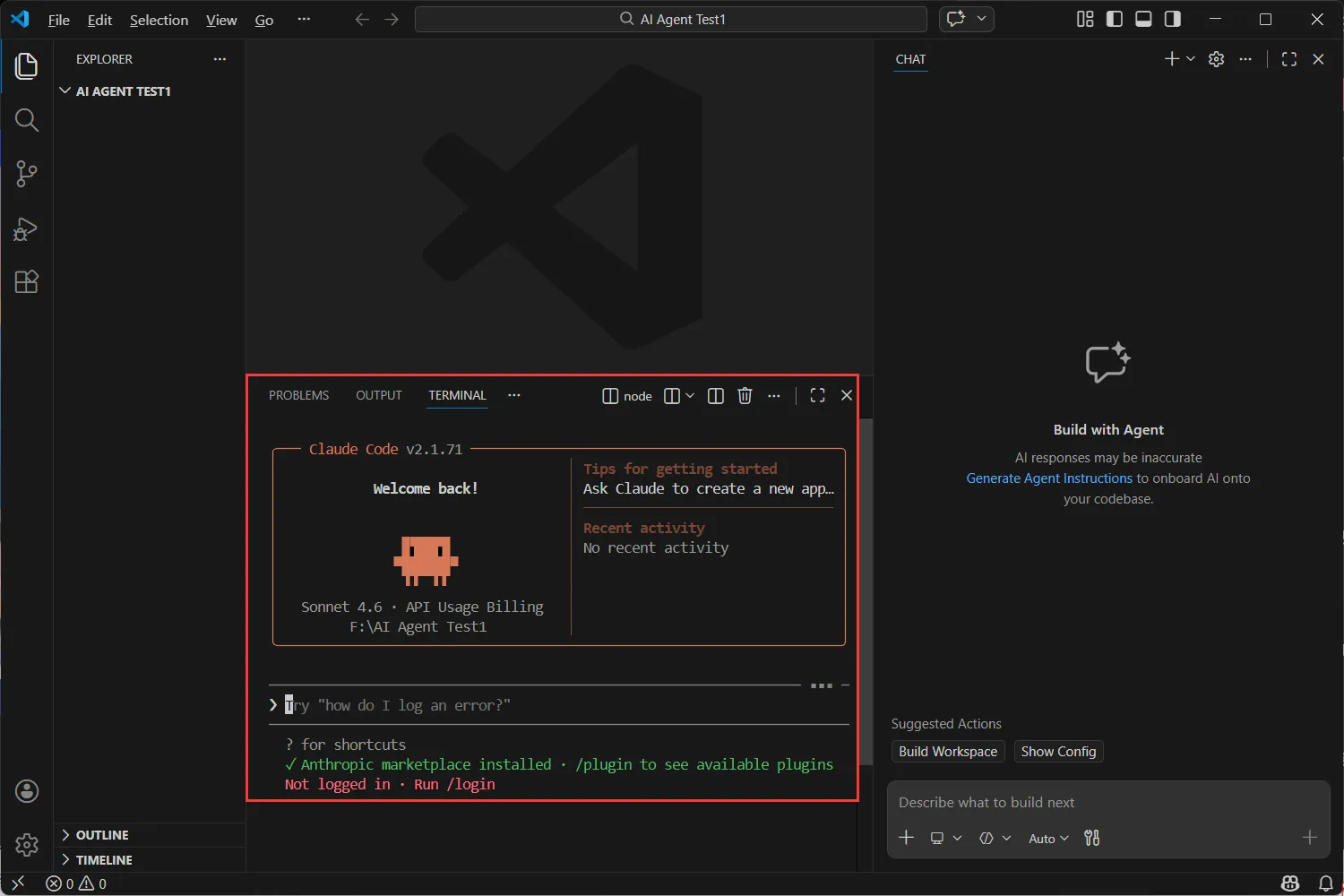Open the View menu
Viewport: 1344px width, 896px height.
[x=221, y=20]
